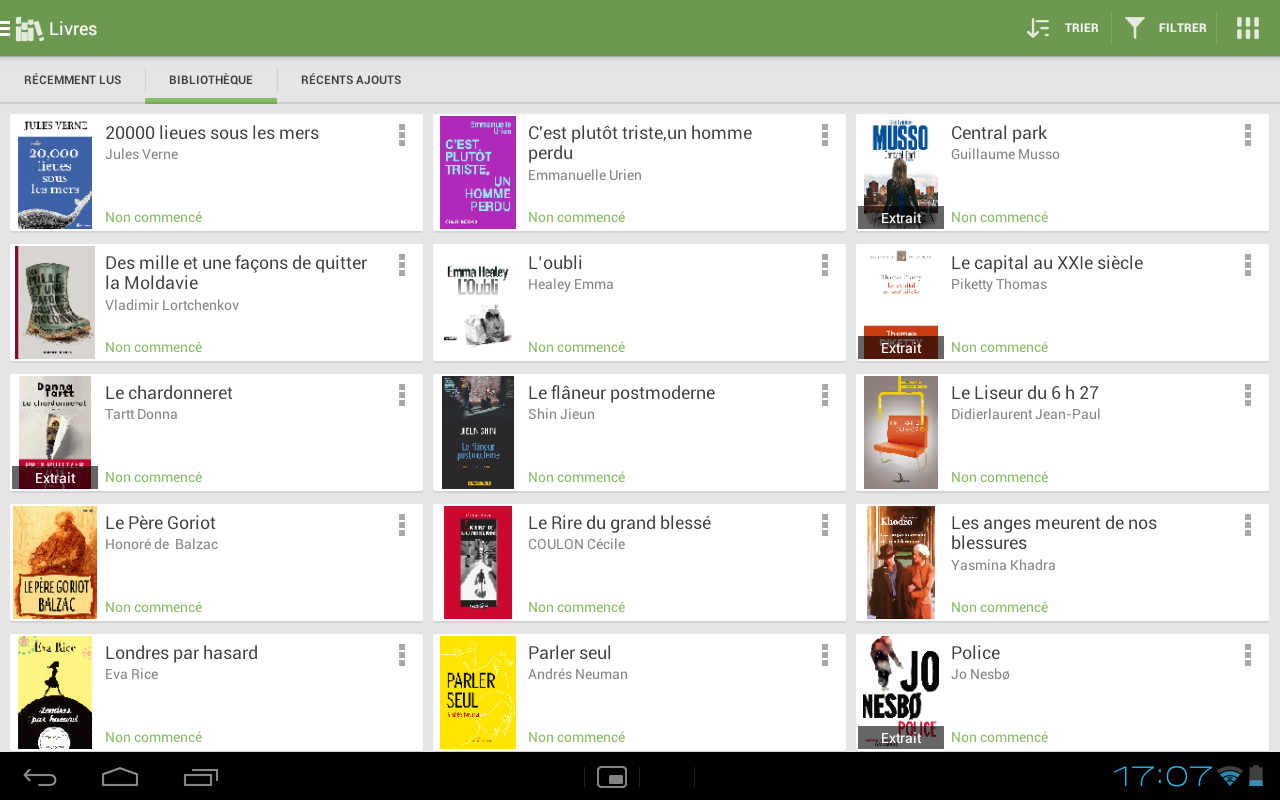Click the author name 'Piketty Thomas'
1280x800 pixels.
(x=999, y=285)
